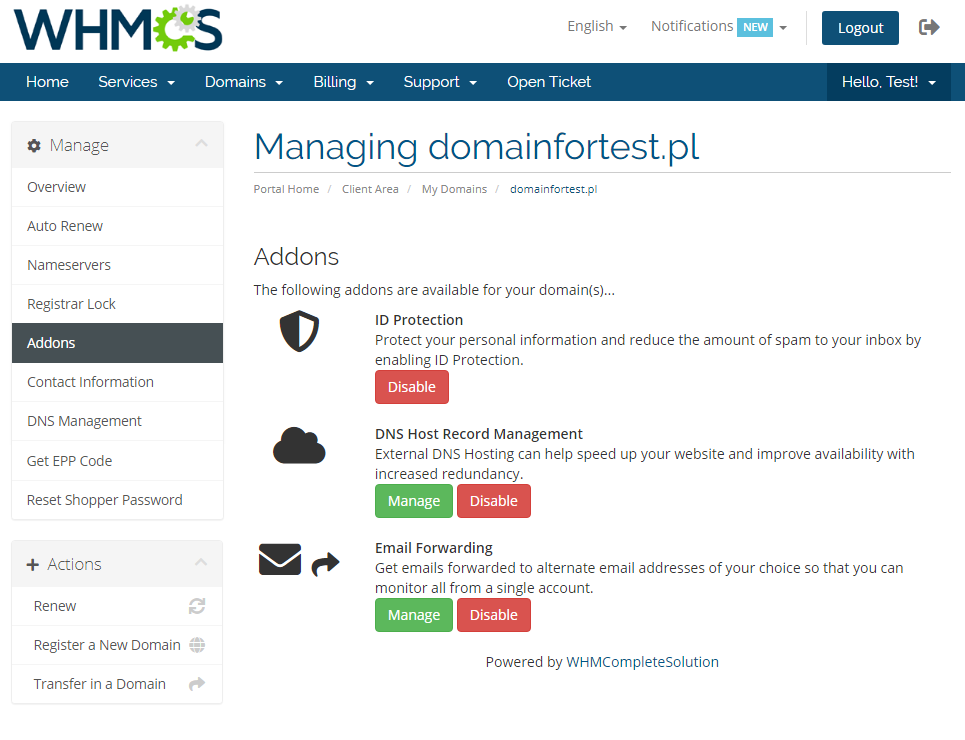Screen dimensions: 965x740
Task: Click the Managing domainfortest.pl heading
Action: click(x=477, y=147)
